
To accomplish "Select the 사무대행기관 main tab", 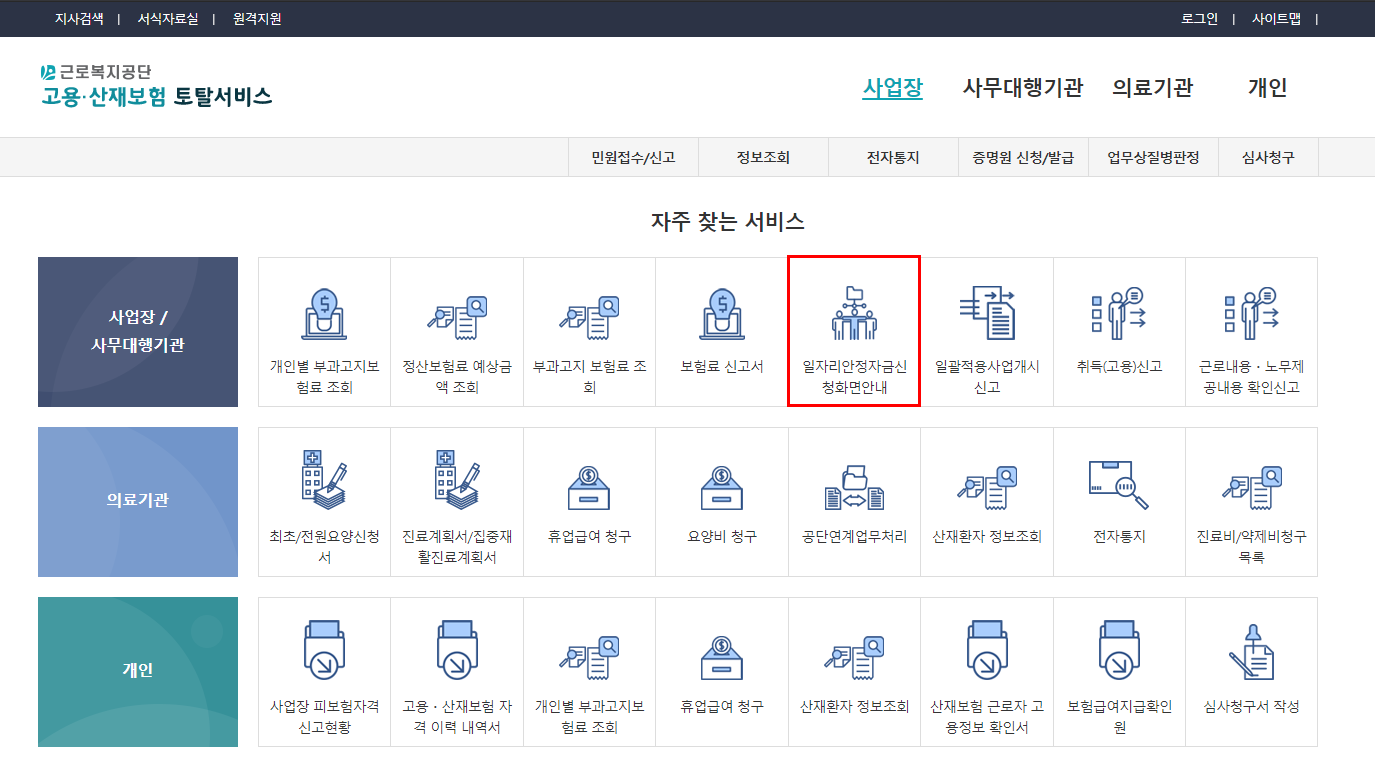I will 1022,88.
